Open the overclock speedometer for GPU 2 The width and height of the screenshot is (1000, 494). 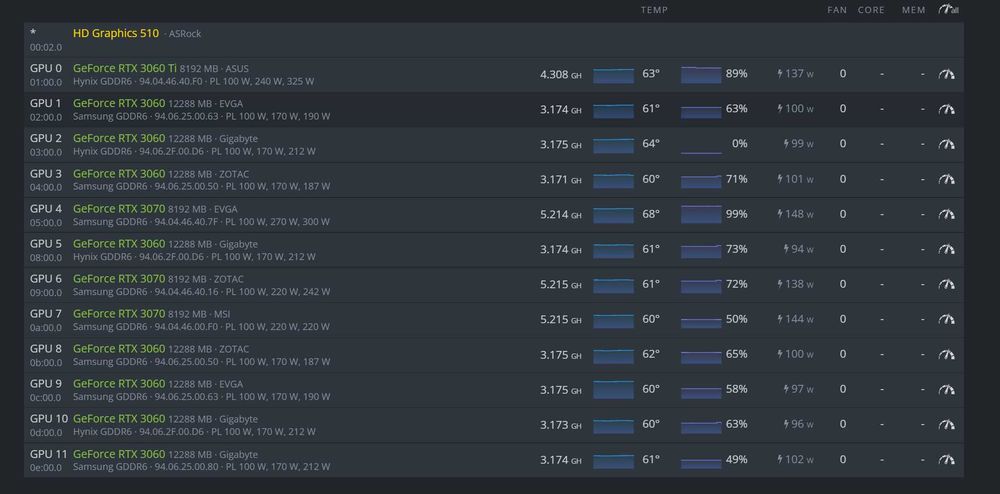click(x=946, y=144)
